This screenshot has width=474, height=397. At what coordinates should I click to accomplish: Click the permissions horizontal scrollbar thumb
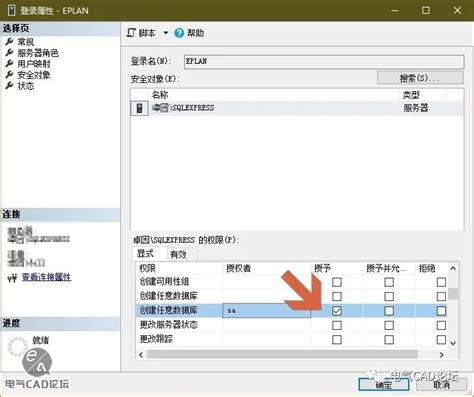[x=282, y=355]
